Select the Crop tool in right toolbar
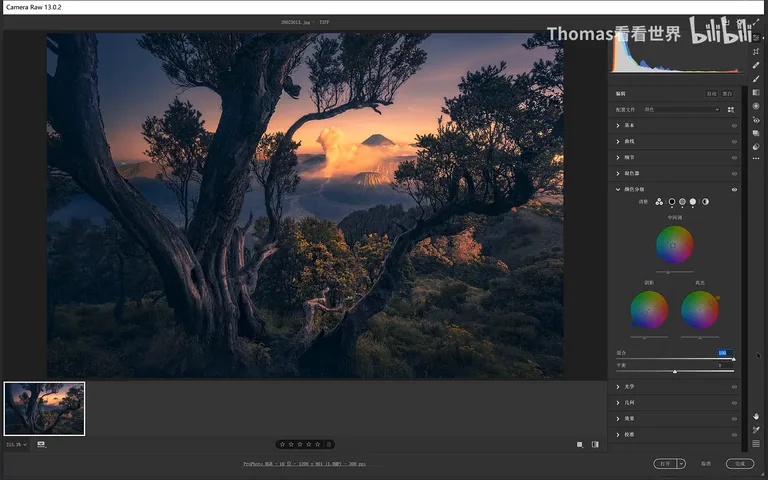Image resolution: width=768 pixels, height=480 pixels. [756, 51]
